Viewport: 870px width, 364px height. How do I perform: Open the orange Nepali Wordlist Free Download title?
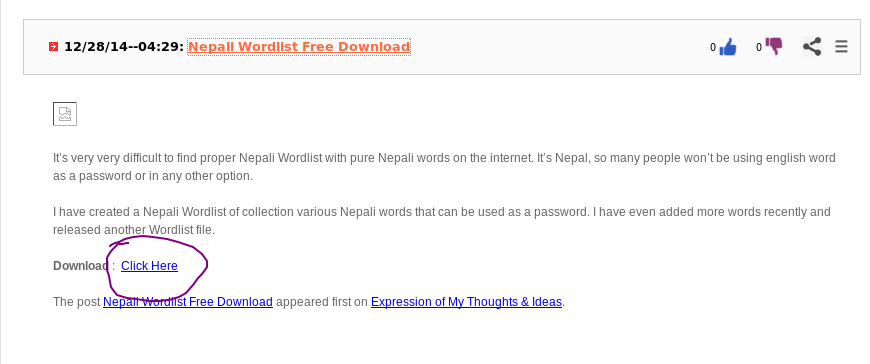pos(299,47)
